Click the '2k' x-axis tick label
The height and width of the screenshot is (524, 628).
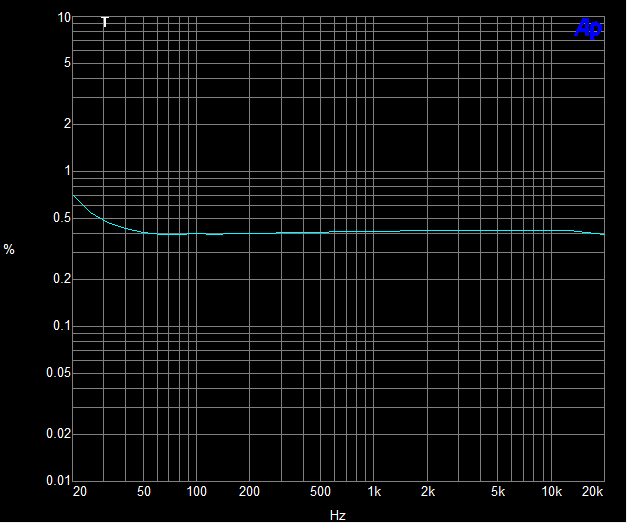click(x=428, y=492)
